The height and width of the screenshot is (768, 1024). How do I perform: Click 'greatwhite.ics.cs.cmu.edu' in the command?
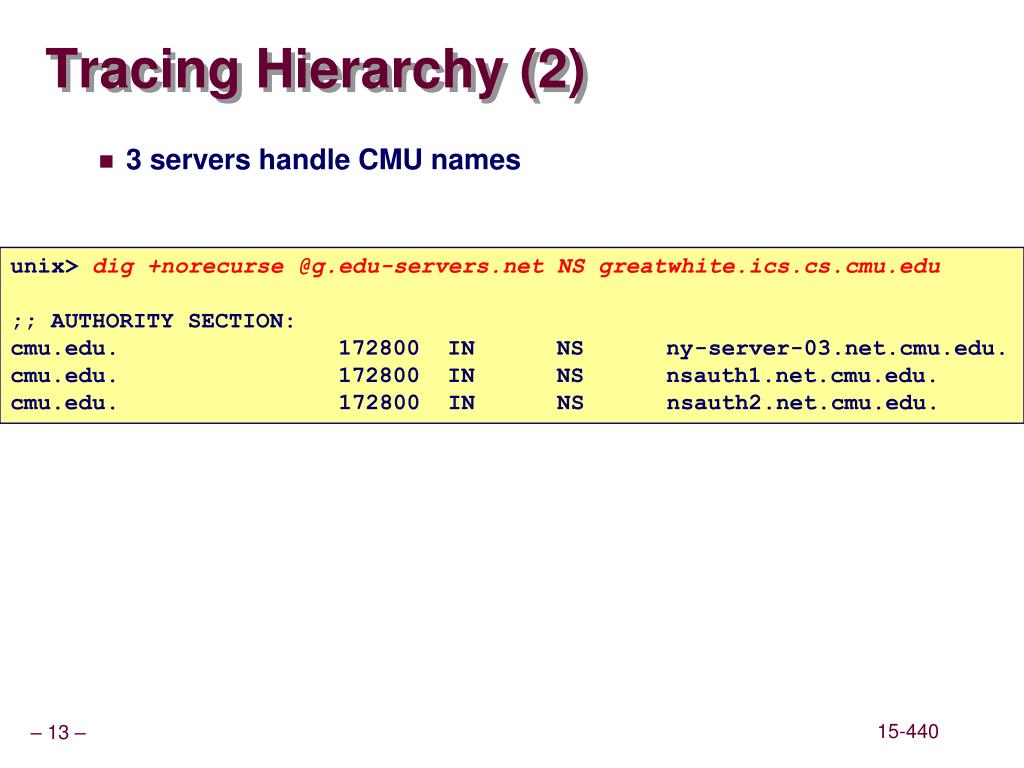coord(769,266)
